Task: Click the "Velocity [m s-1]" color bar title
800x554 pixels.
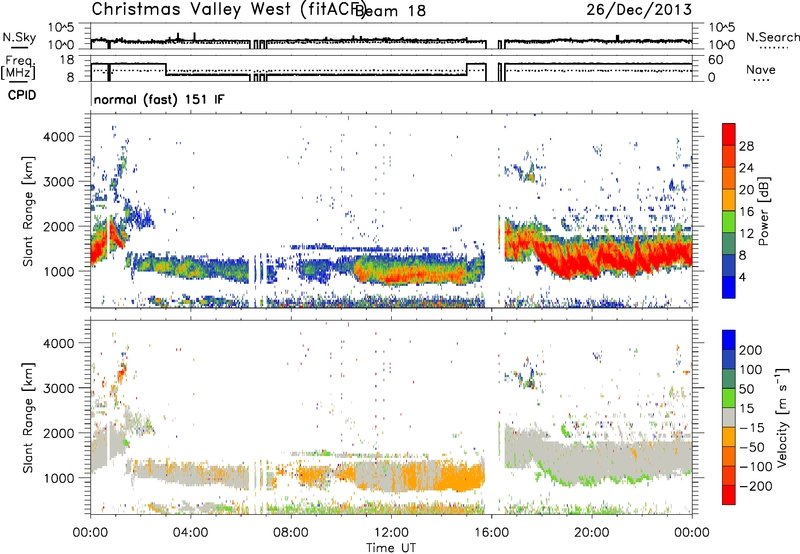Action: tap(783, 417)
